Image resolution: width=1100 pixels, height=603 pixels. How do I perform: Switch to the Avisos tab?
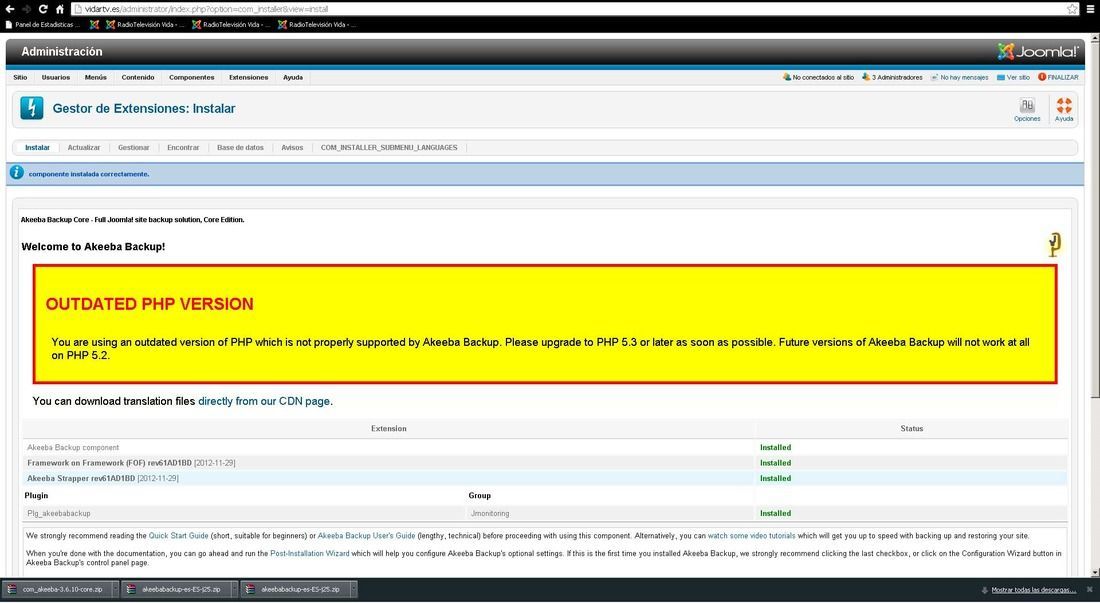pyautogui.click(x=292, y=147)
